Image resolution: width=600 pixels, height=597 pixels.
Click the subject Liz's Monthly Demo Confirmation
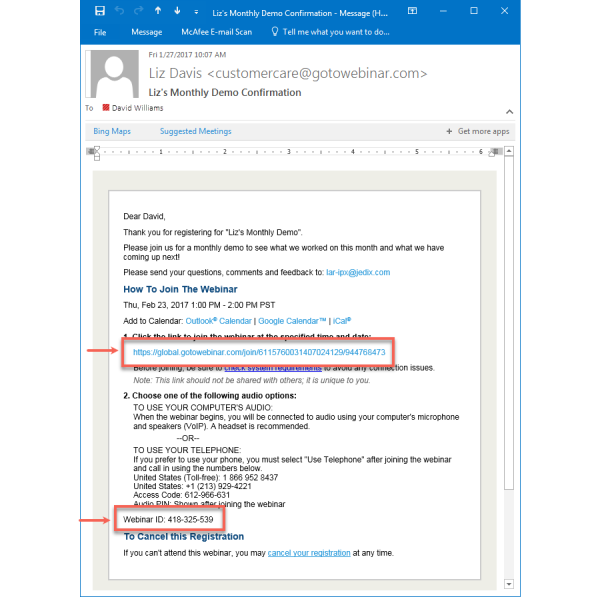coord(225,92)
